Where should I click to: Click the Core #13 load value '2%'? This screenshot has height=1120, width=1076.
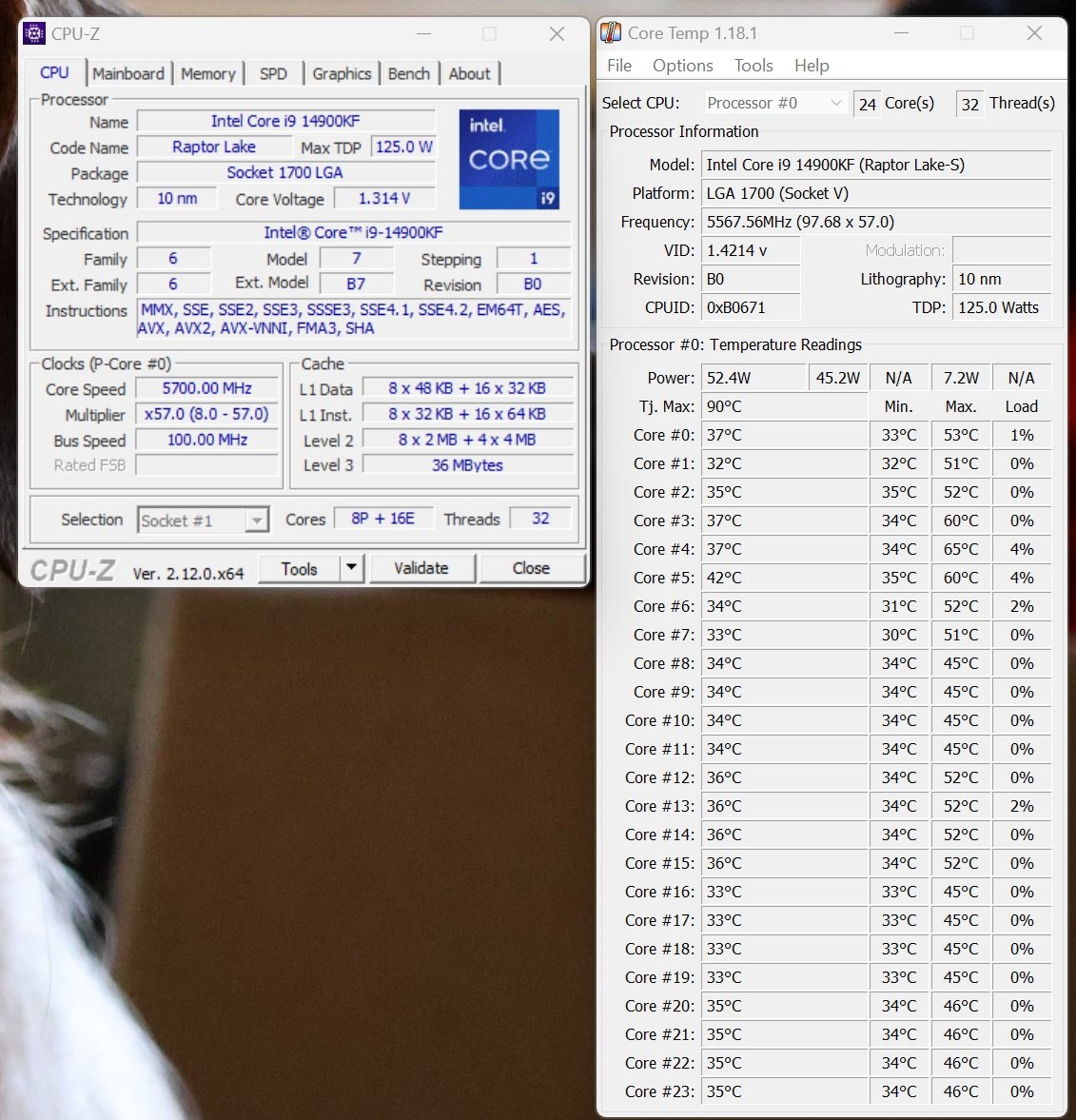click(x=1022, y=806)
